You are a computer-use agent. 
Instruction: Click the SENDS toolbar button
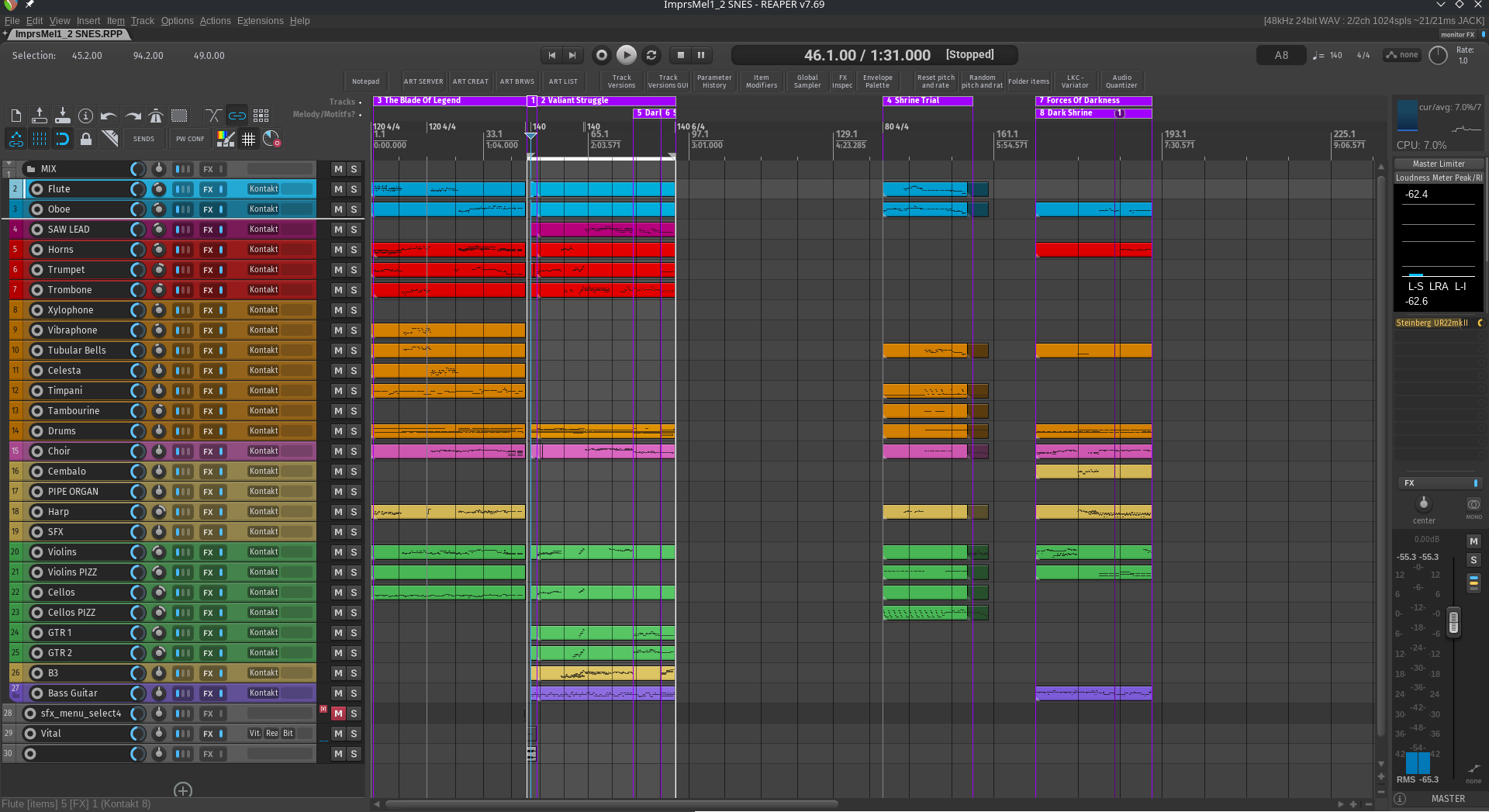point(143,140)
